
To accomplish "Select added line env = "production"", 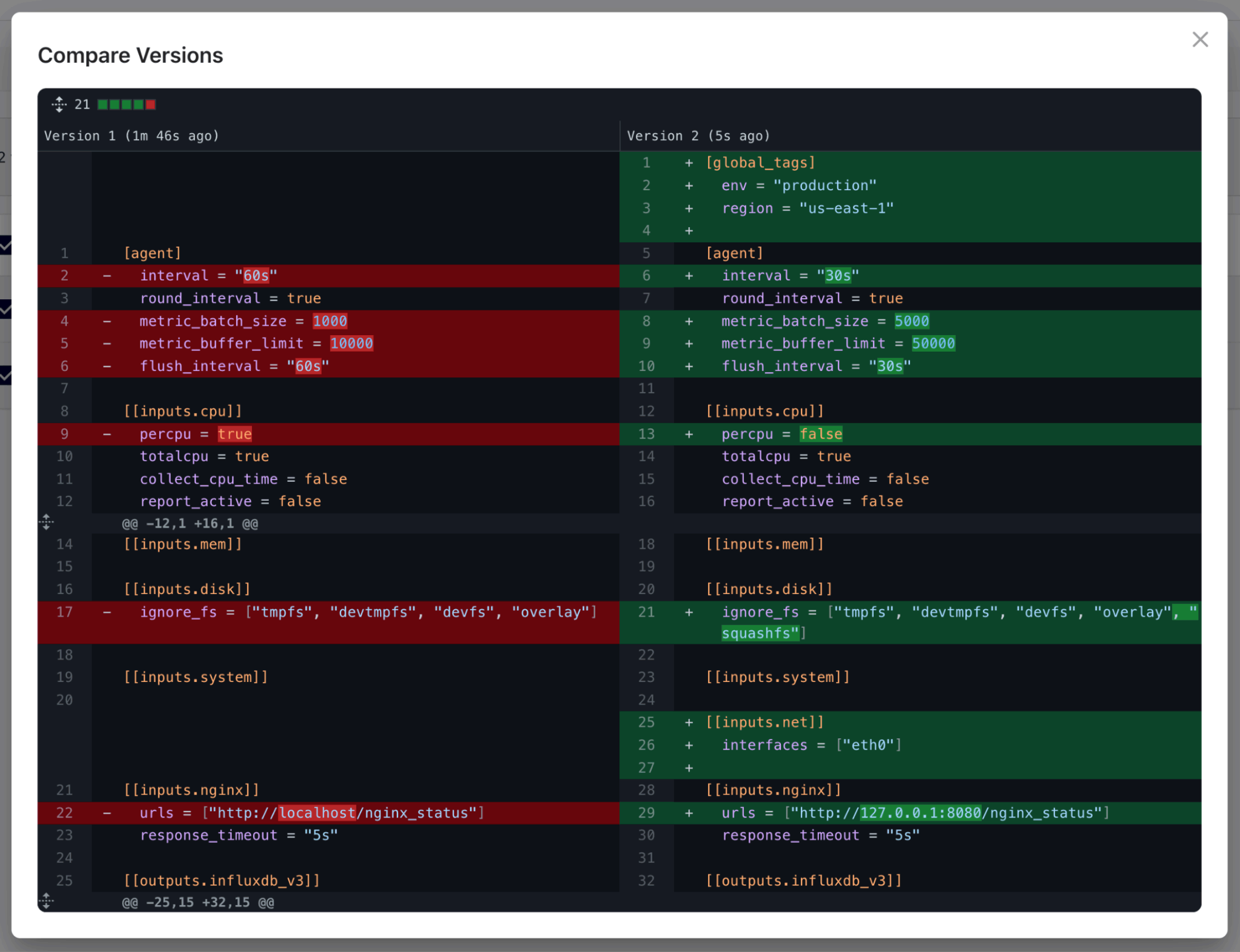I will click(911, 185).
